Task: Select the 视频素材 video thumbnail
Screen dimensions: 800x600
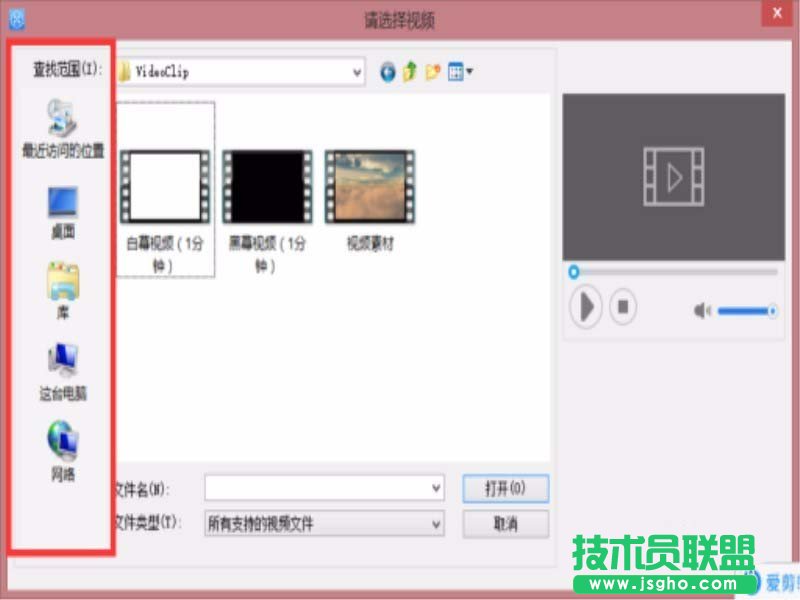Action: click(x=368, y=185)
